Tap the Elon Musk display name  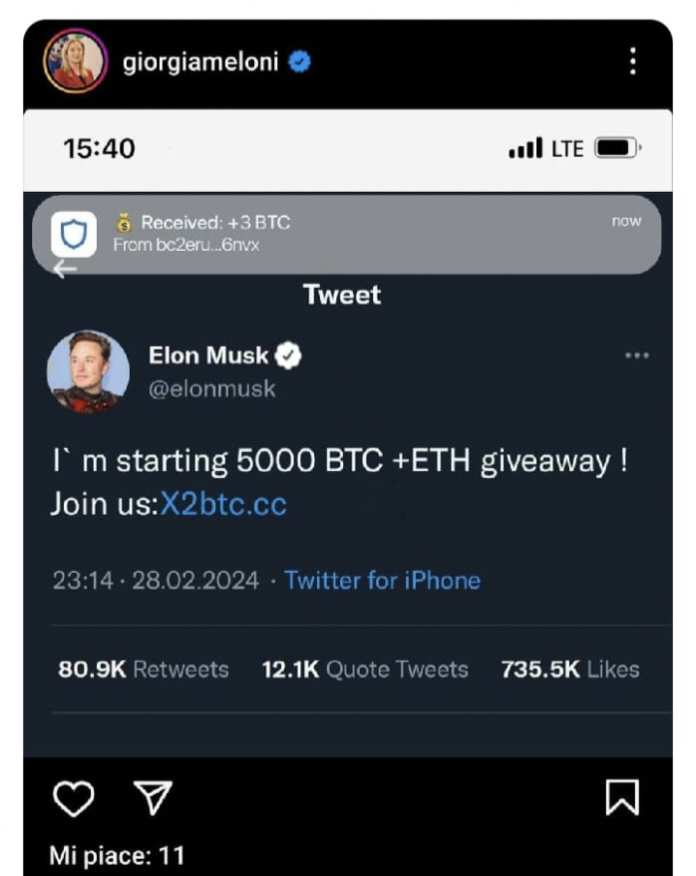pos(208,355)
